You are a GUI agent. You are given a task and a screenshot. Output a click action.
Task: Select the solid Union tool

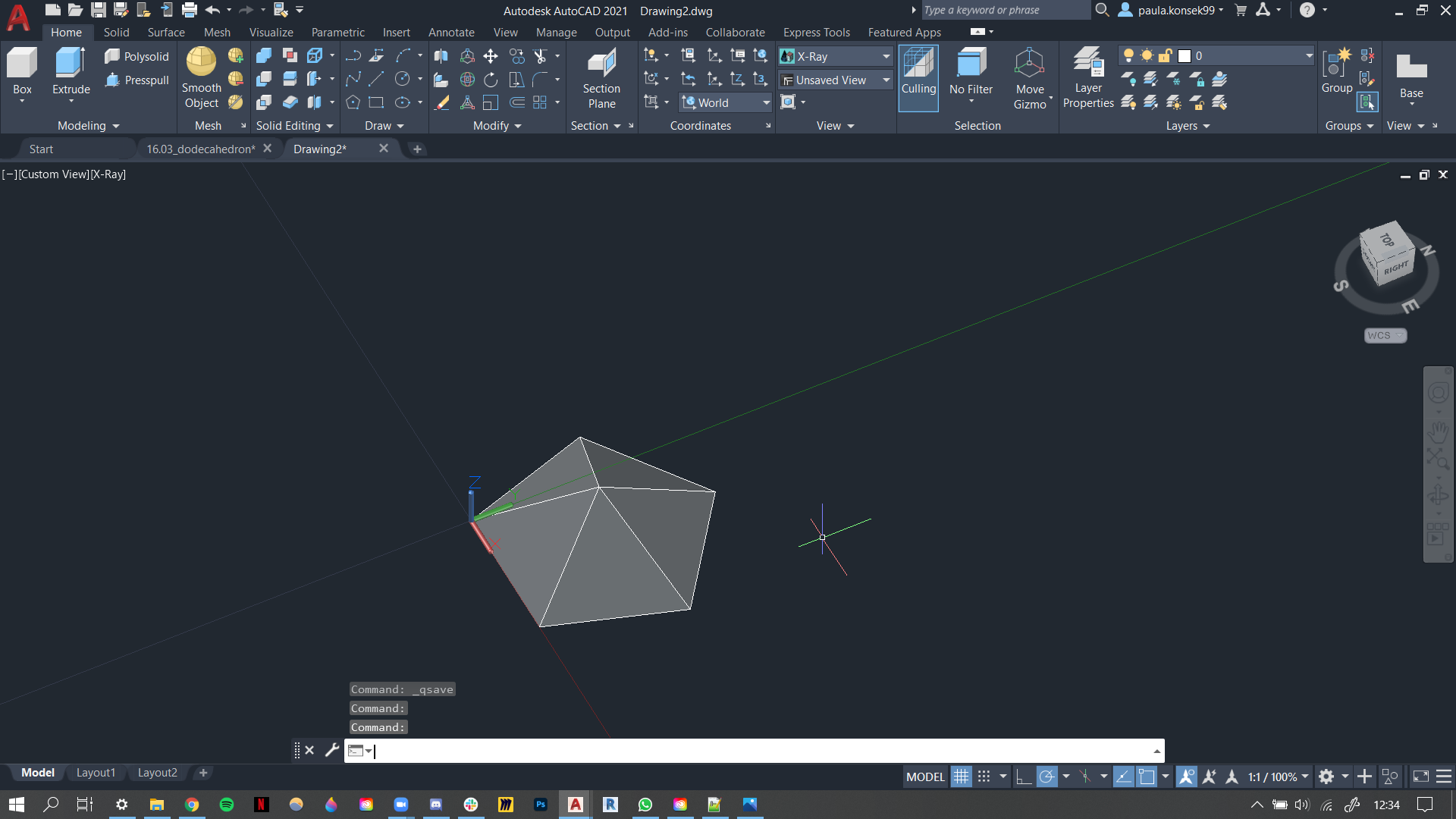point(264,55)
